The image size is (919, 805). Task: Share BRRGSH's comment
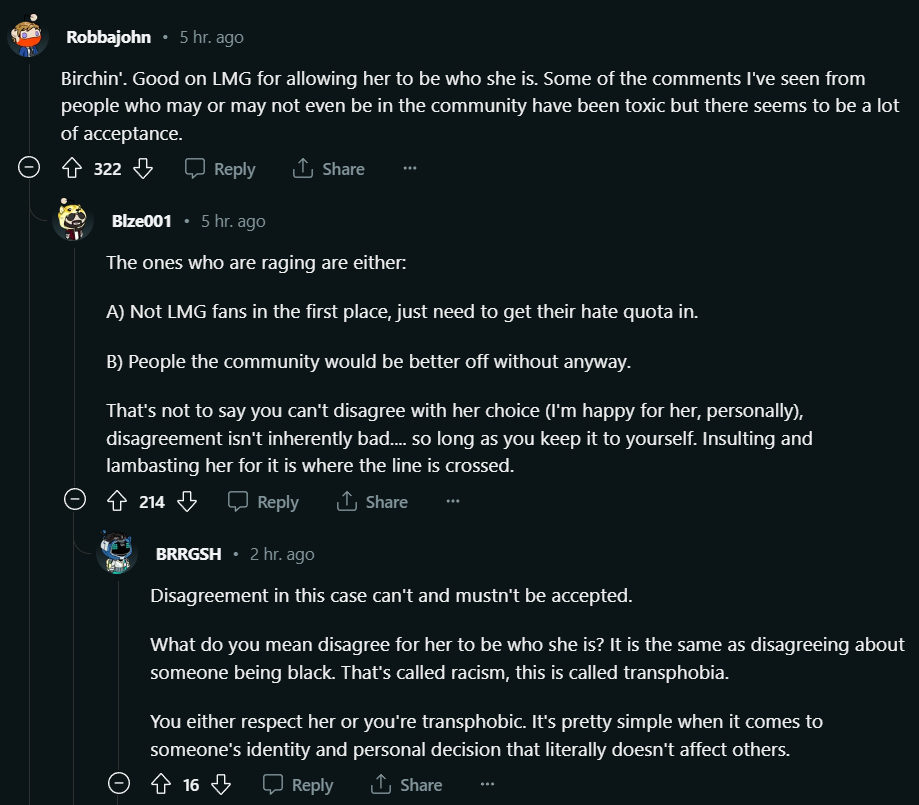(406, 785)
